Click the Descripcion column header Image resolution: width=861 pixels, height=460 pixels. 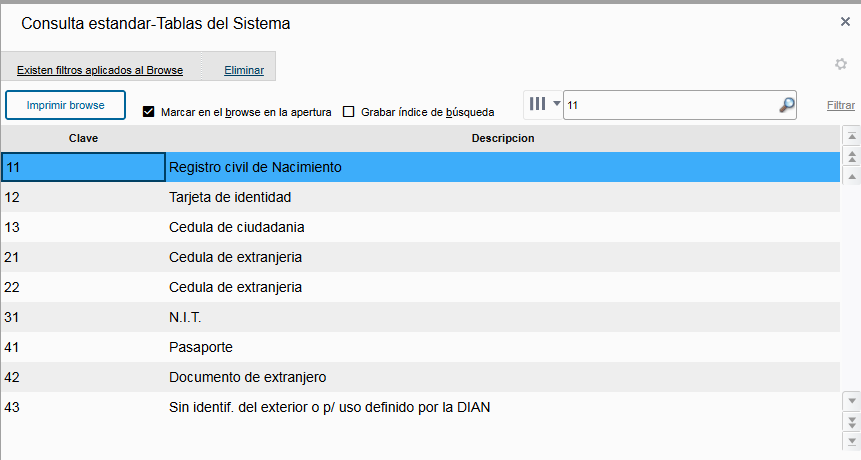(x=502, y=138)
